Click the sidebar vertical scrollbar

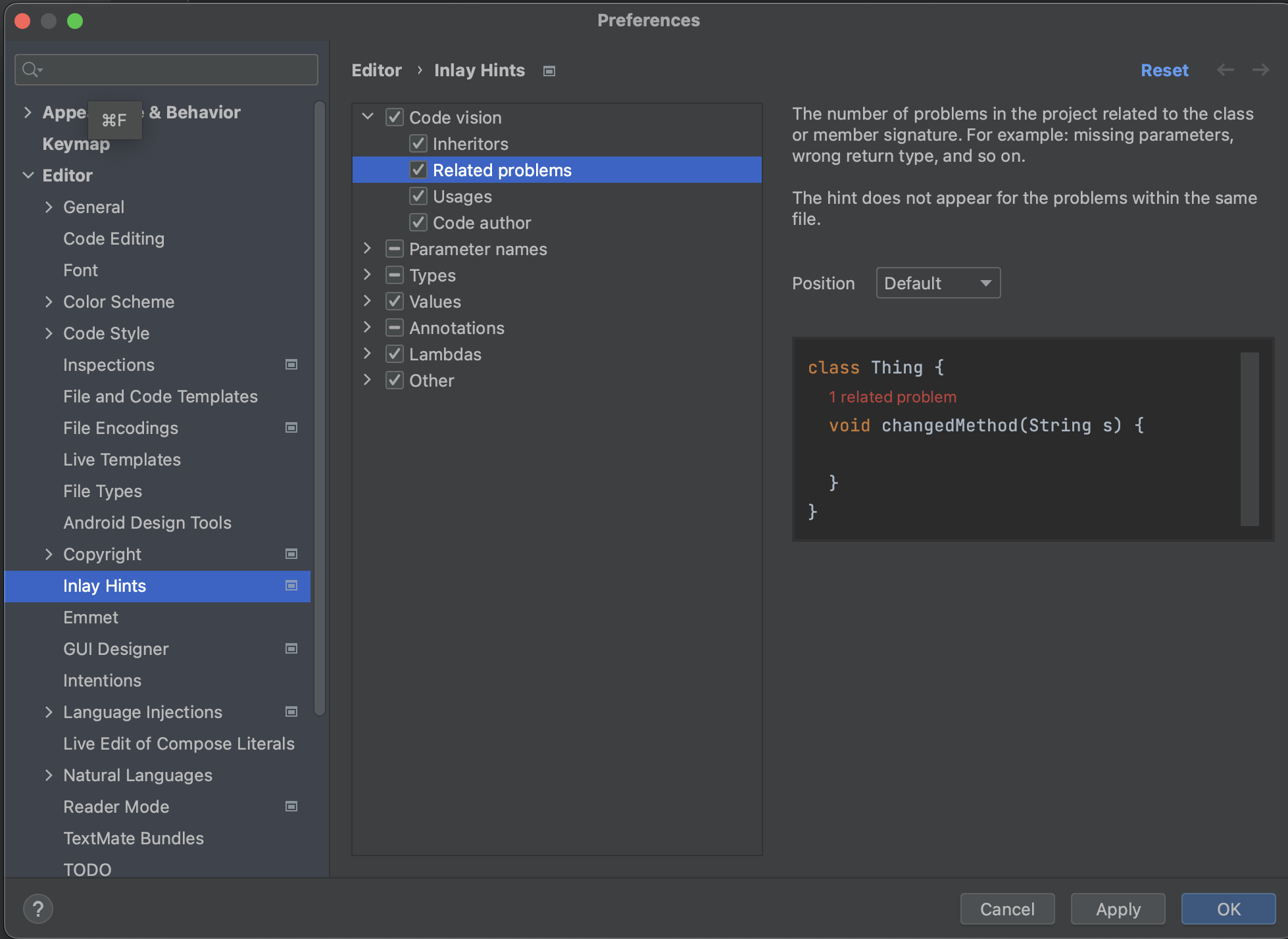[x=320, y=408]
